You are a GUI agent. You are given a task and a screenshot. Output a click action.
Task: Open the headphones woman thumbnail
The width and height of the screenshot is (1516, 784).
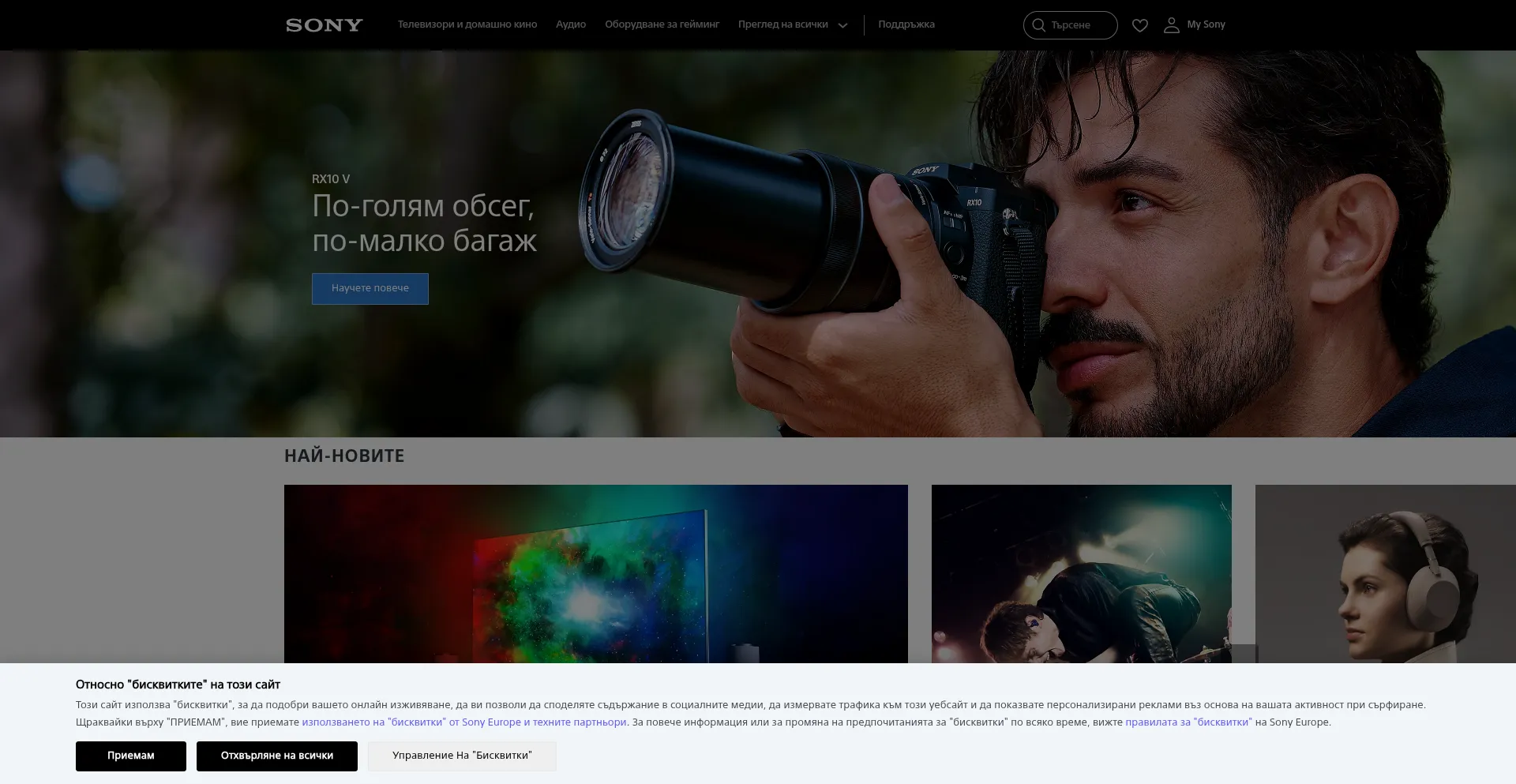click(1386, 574)
